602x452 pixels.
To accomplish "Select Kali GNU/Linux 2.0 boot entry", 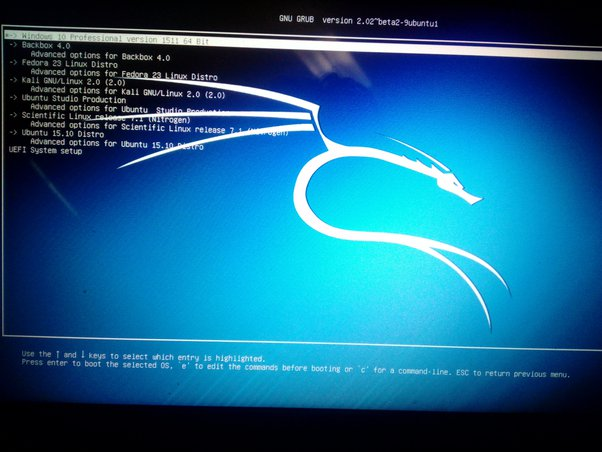I will [68, 81].
